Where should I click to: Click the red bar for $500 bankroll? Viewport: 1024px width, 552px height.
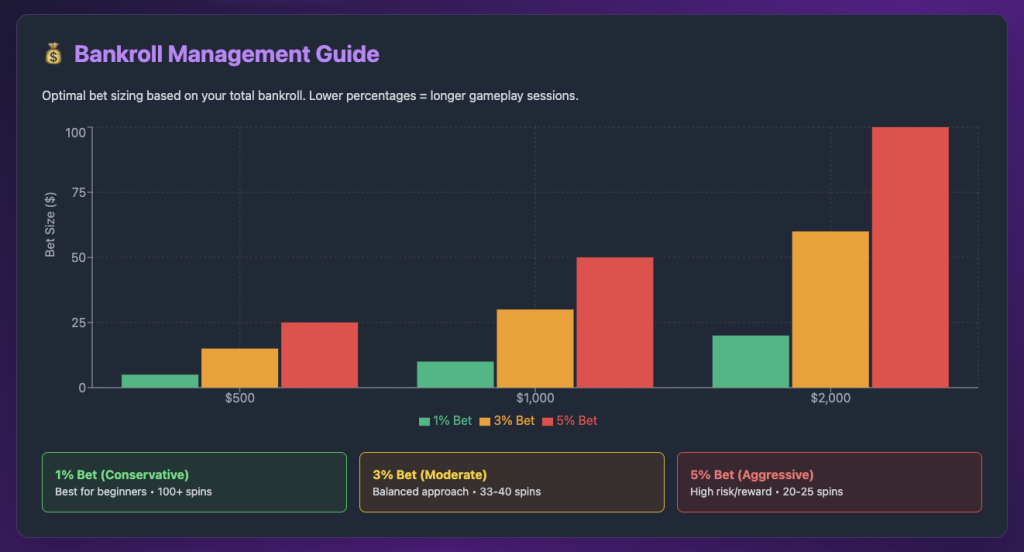[319, 355]
